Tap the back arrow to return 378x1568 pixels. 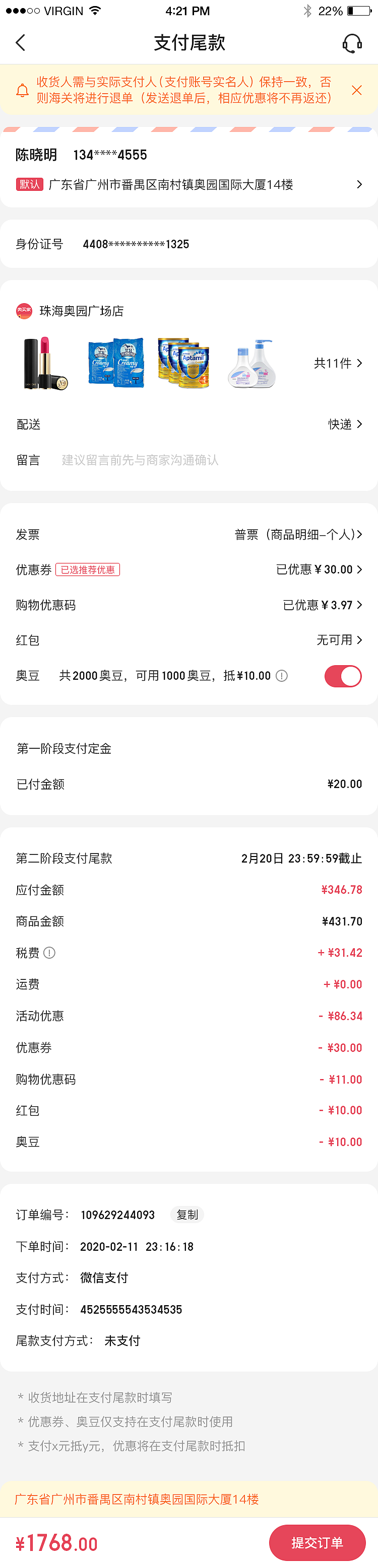[20, 43]
